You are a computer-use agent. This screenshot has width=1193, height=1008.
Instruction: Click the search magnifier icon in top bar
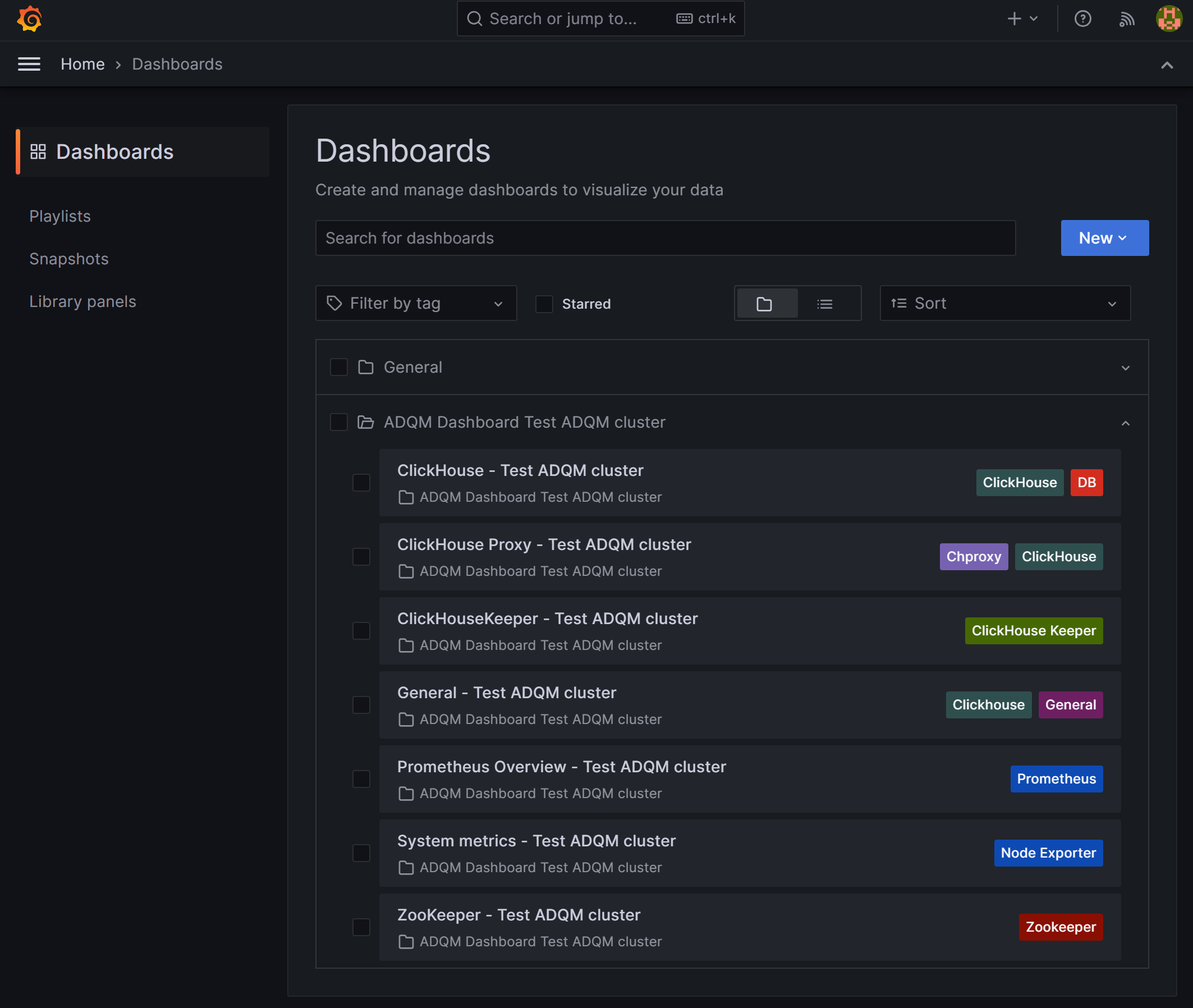tap(474, 19)
